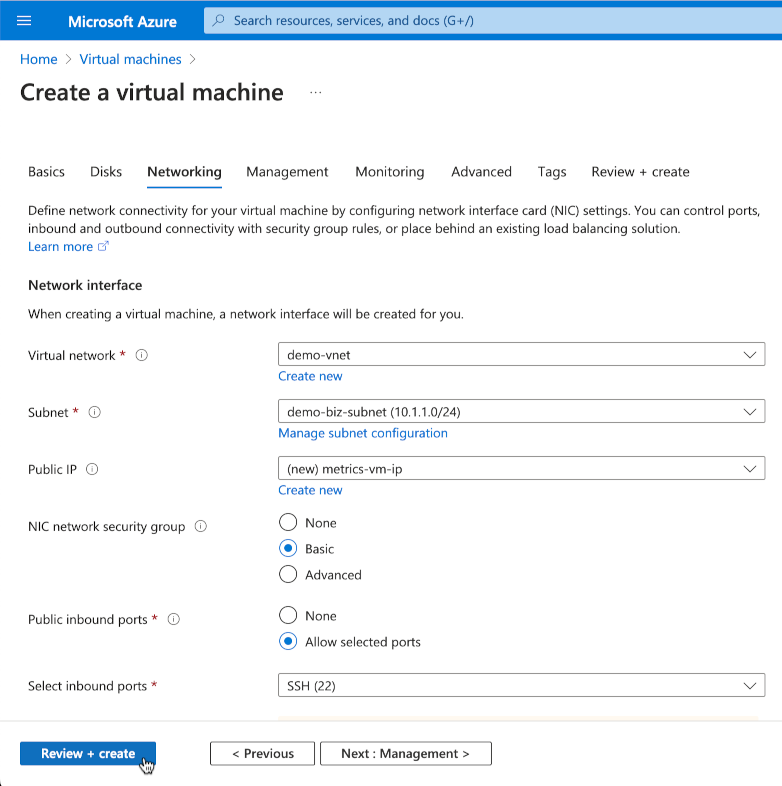
Task: Expand the Virtual network demo-vnet dropdown
Action: click(x=521, y=354)
